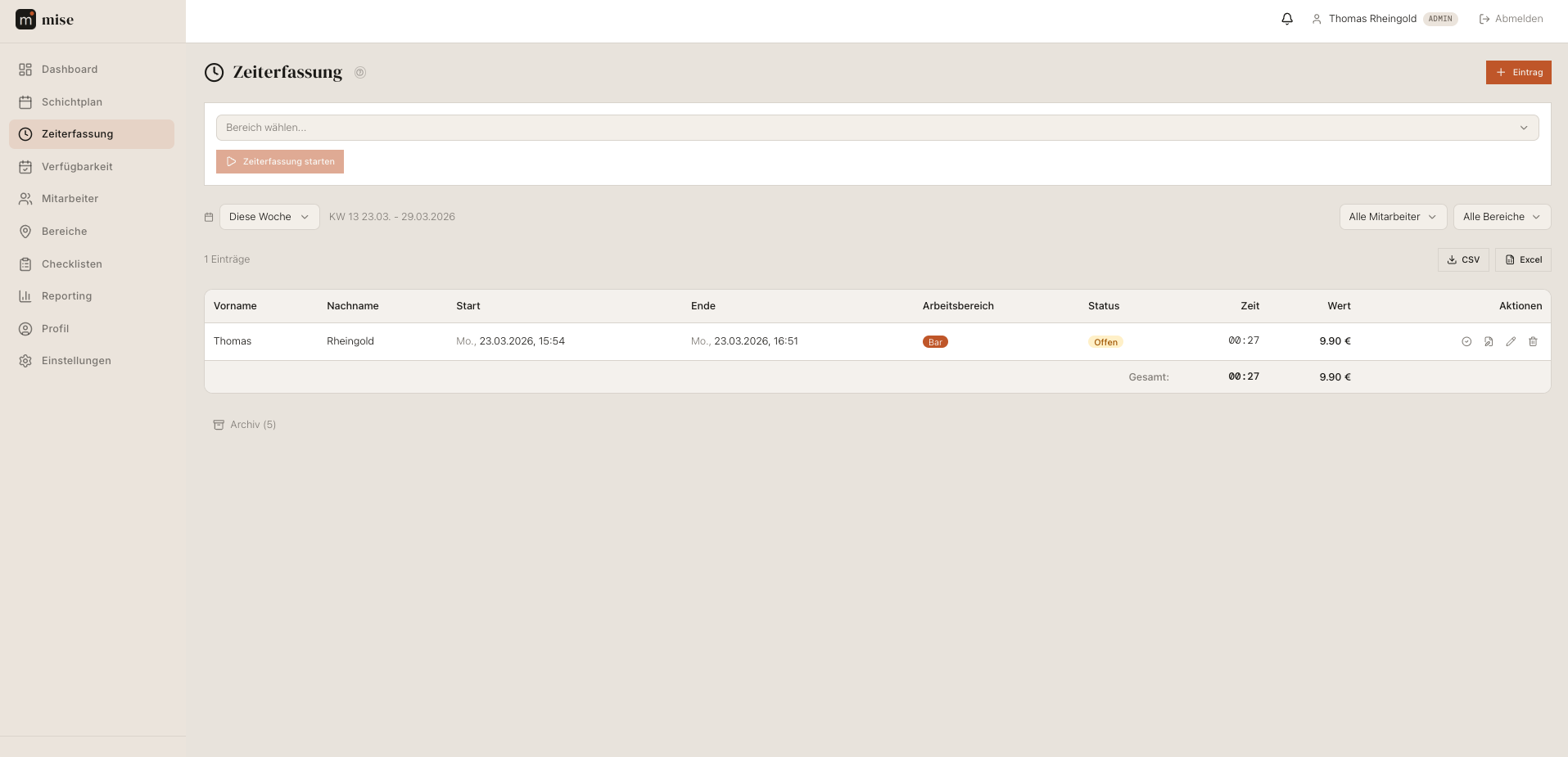Open Reporting from the sidebar
1568x757 pixels.
click(x=66, y=296)
